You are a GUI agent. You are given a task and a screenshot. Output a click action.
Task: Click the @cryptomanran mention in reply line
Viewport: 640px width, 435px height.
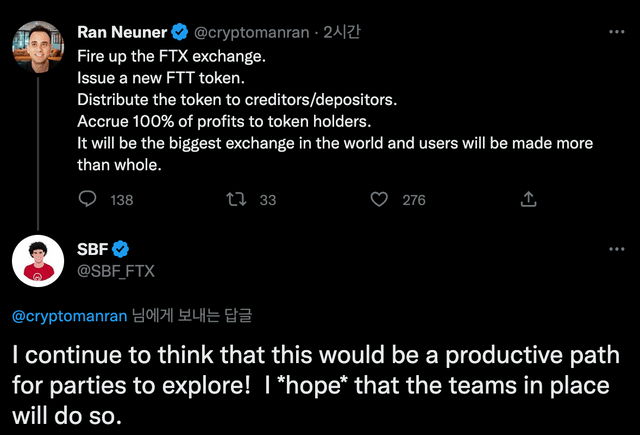click(x=70, y=317)
